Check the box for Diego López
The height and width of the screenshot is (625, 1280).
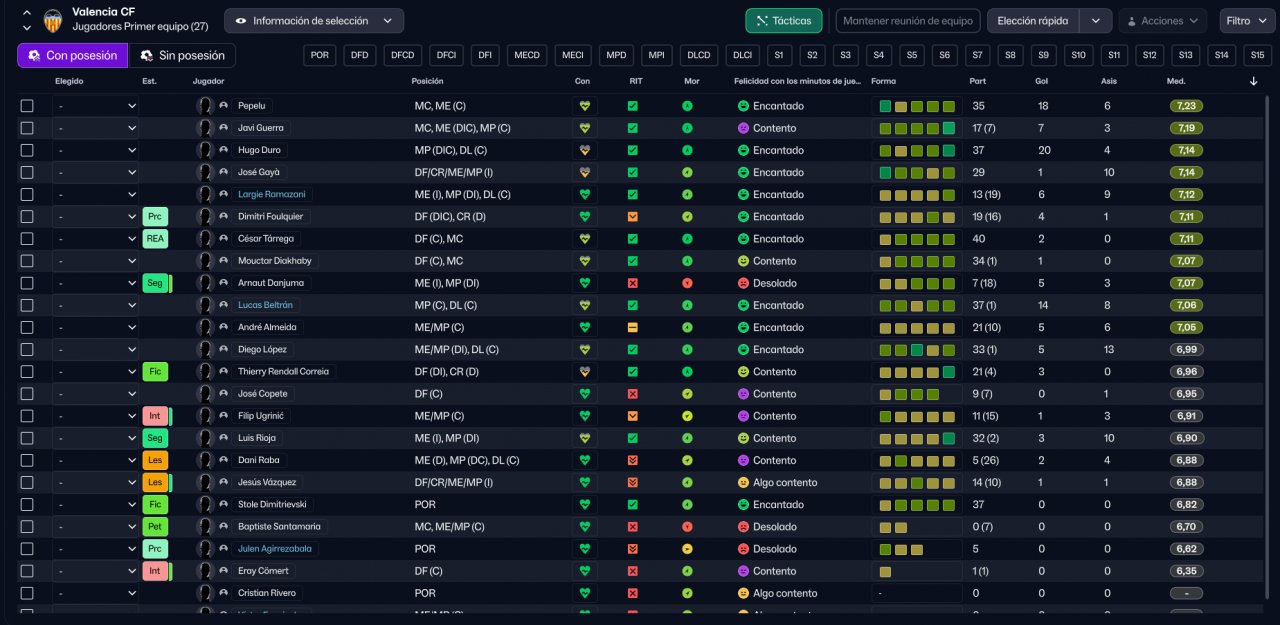[x=27, y=349]
